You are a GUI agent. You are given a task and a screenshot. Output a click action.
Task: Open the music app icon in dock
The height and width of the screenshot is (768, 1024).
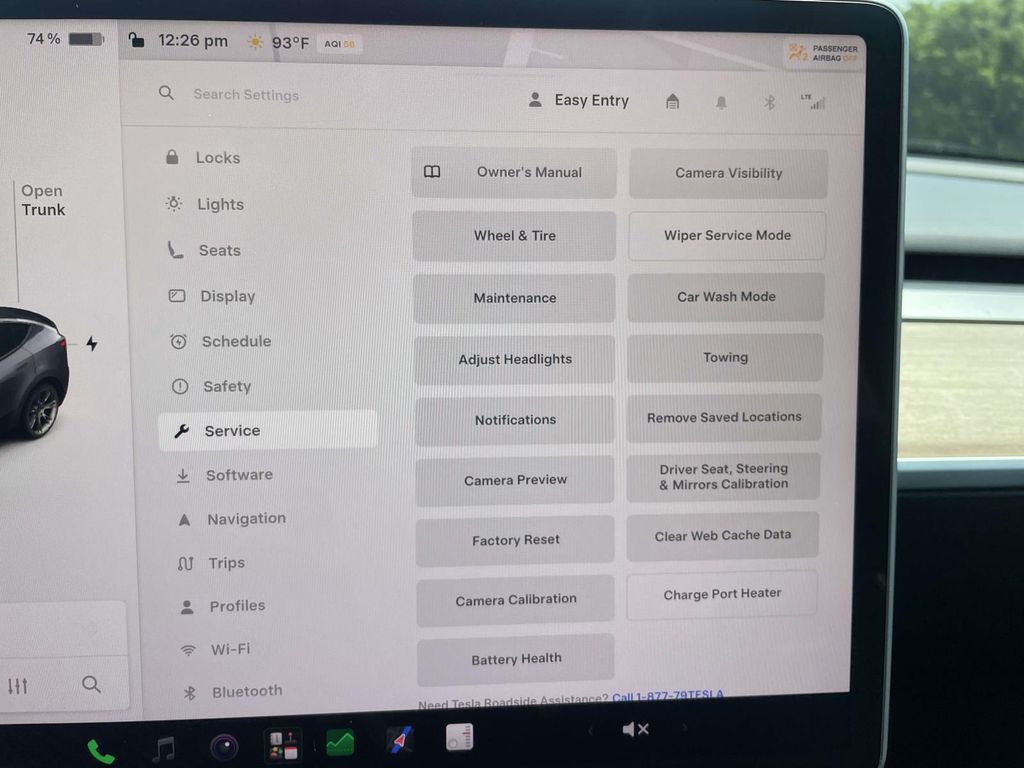pyautogui.click(x=163, y=749)
